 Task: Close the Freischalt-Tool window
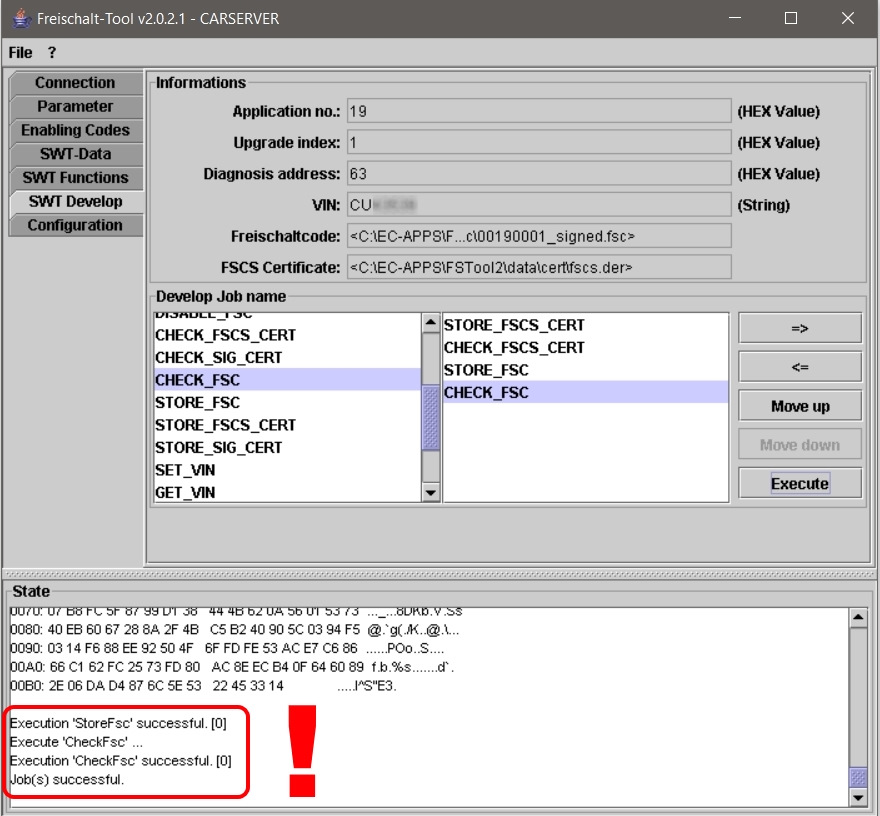[848, 18]
